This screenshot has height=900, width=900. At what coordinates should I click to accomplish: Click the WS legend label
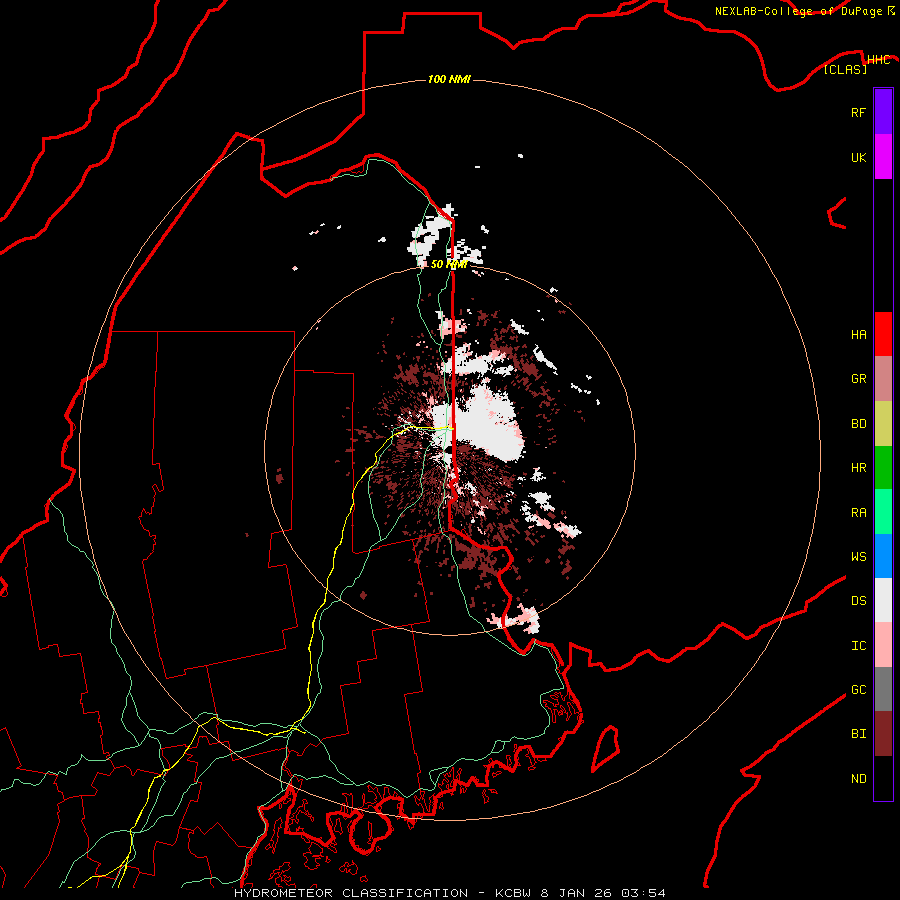point(858,556)
